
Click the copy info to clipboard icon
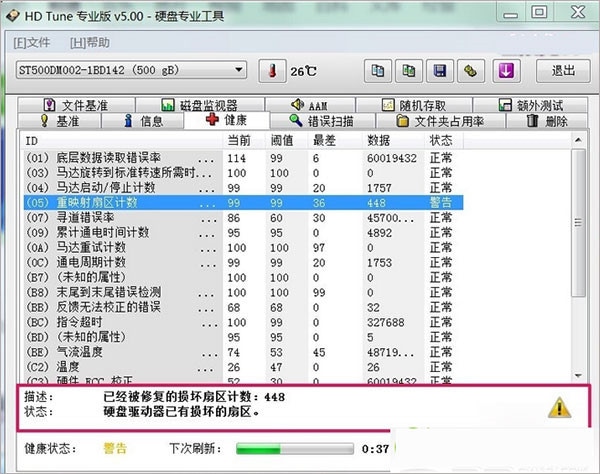[378, 71]
